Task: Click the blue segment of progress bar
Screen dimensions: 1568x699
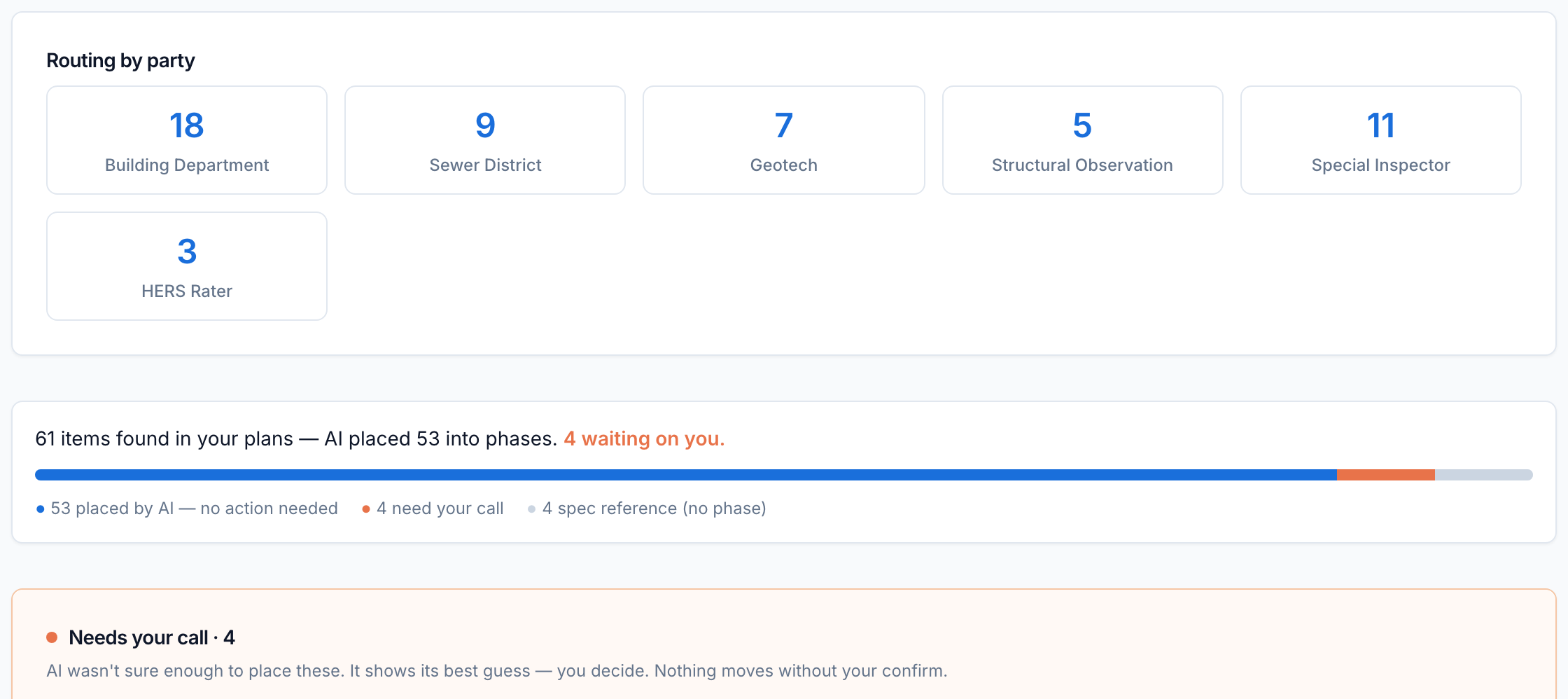Action: 686,475
